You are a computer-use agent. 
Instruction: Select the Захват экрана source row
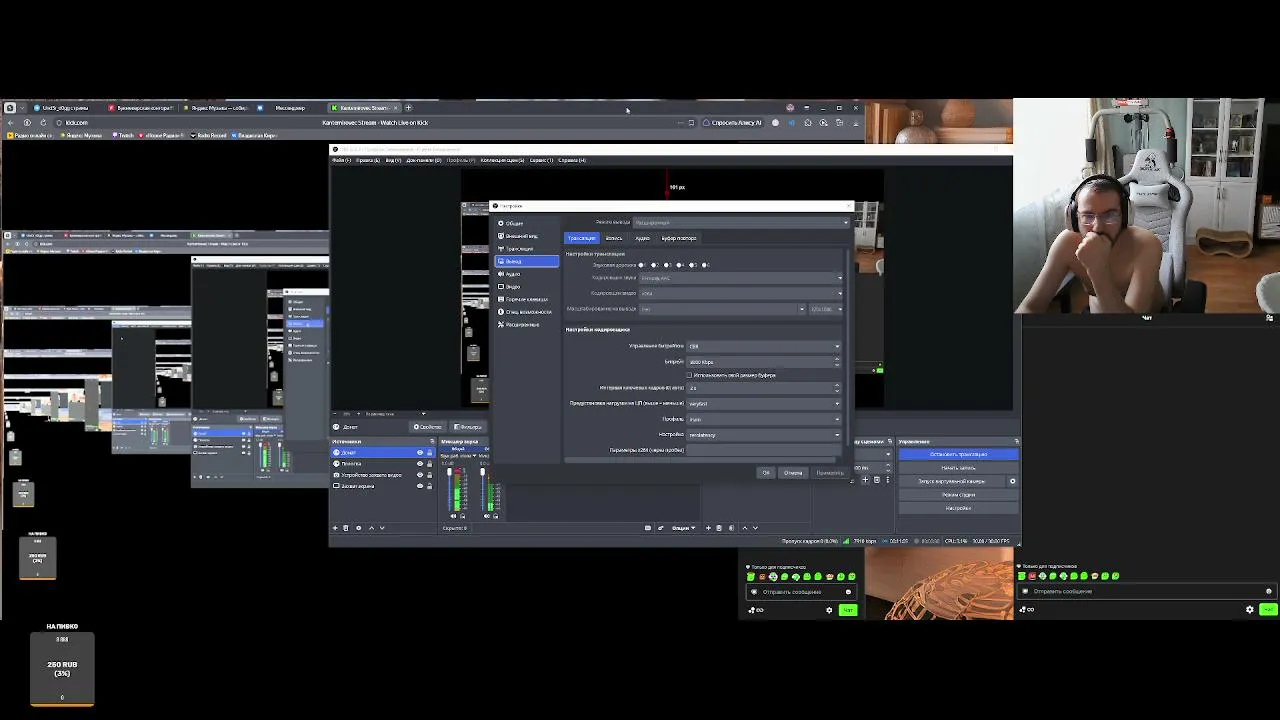(x=382, y=486)
